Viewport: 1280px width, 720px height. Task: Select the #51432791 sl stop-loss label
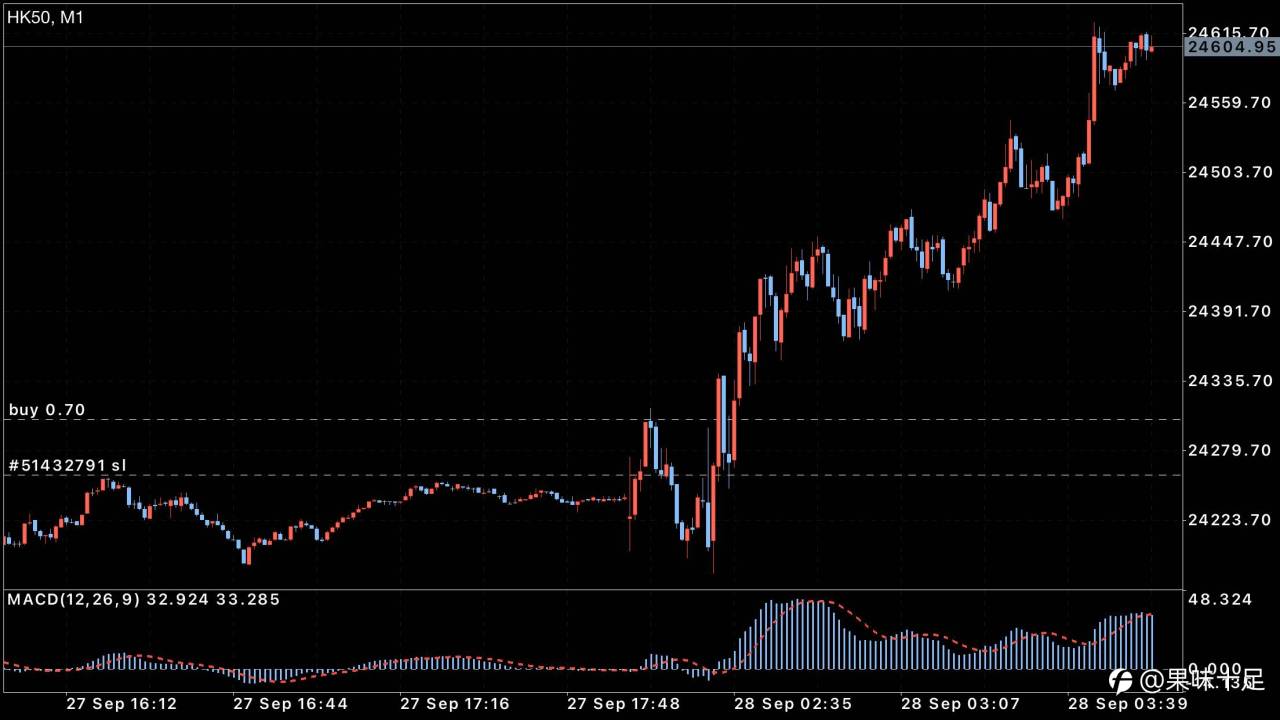coord(68,466)
